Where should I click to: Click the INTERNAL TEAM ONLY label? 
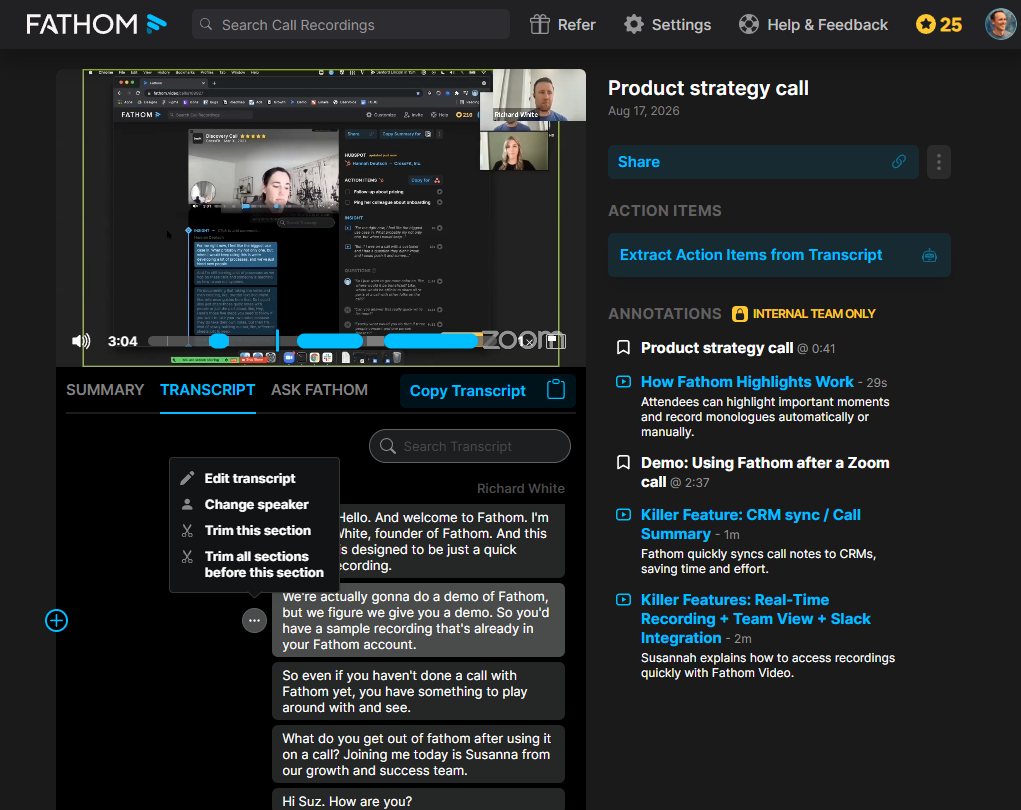(x=814, y=314)
